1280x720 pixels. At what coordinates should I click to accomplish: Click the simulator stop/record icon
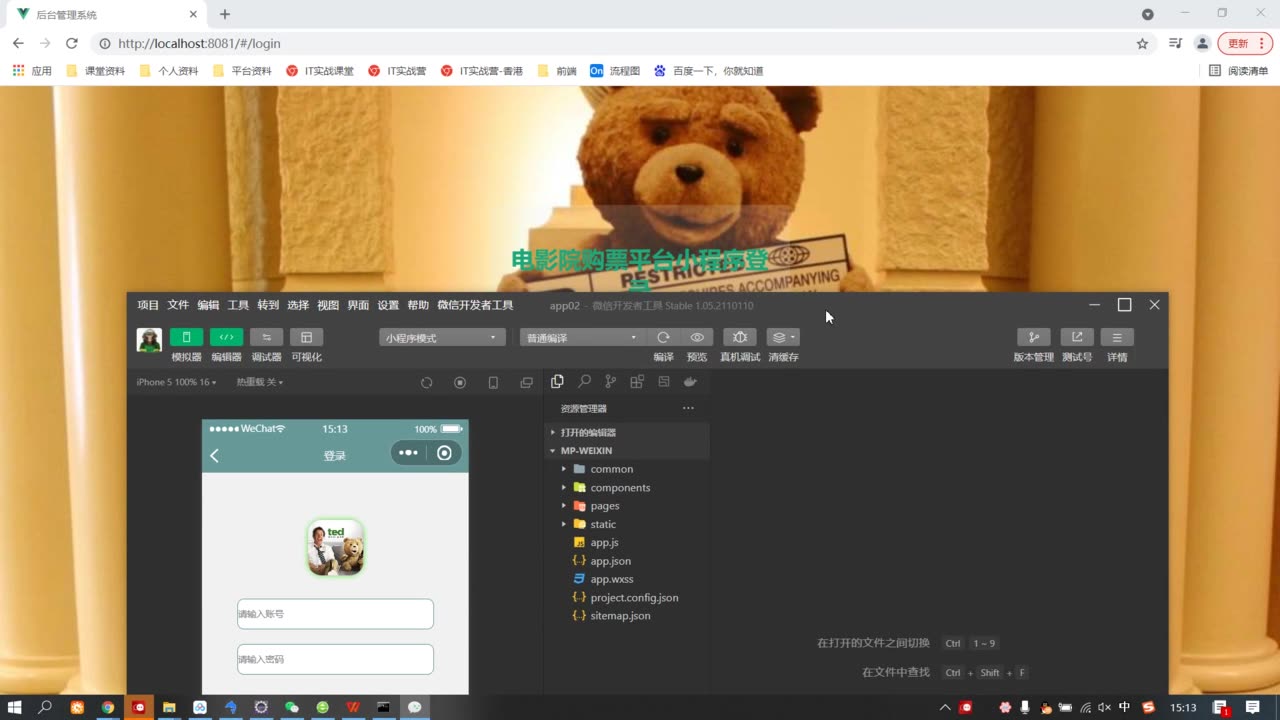pyautogui.click(x=460, y=382)
